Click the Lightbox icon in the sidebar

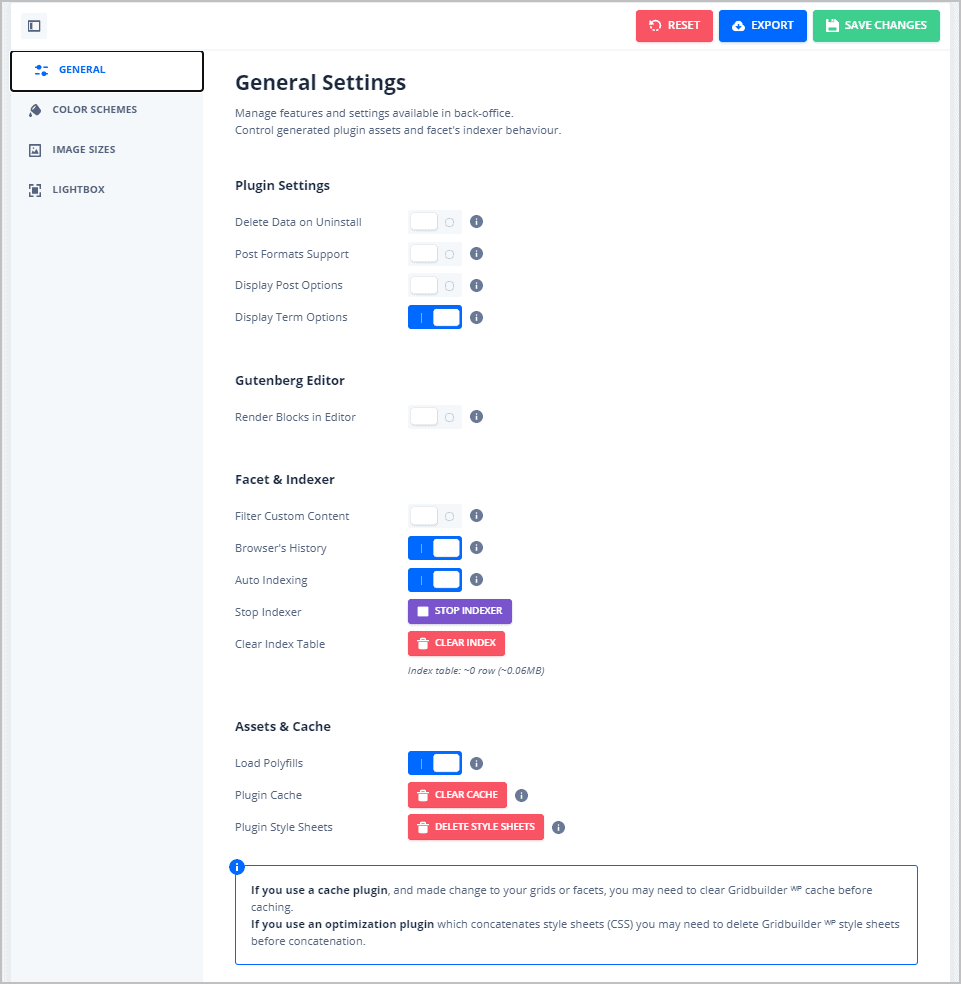[x=35, y=189]
